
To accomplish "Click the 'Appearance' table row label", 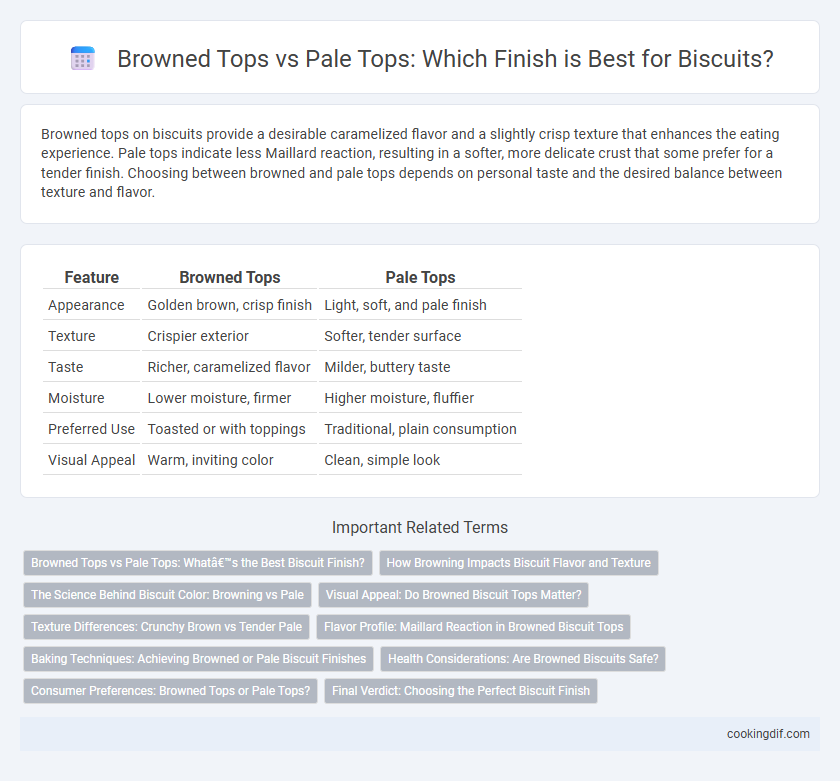I will pos(86,305).
